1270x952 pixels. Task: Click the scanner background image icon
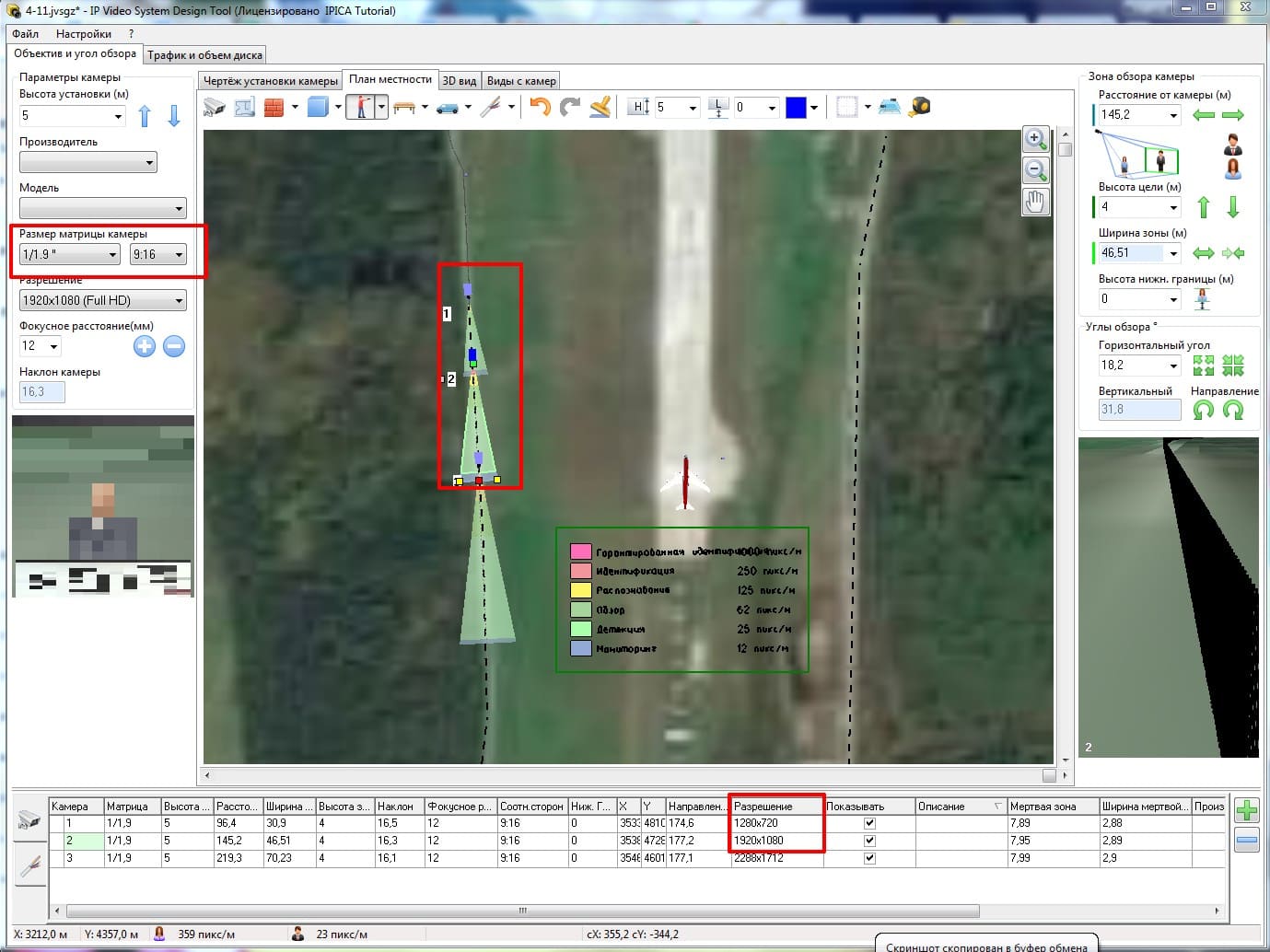click(x=890, y=107)
